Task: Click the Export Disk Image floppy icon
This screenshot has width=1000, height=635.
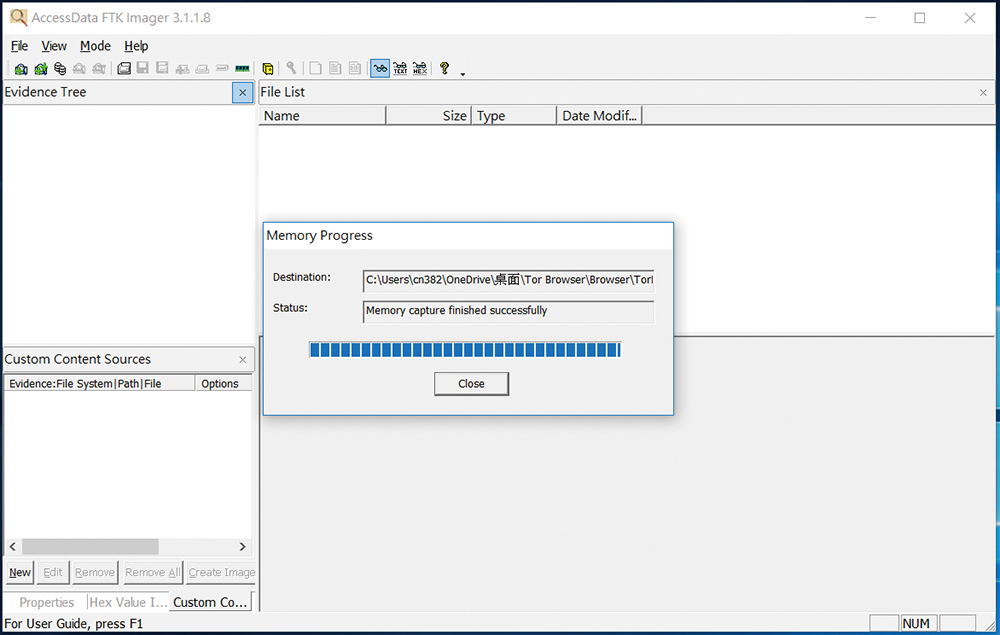Action: click(143, 68)
